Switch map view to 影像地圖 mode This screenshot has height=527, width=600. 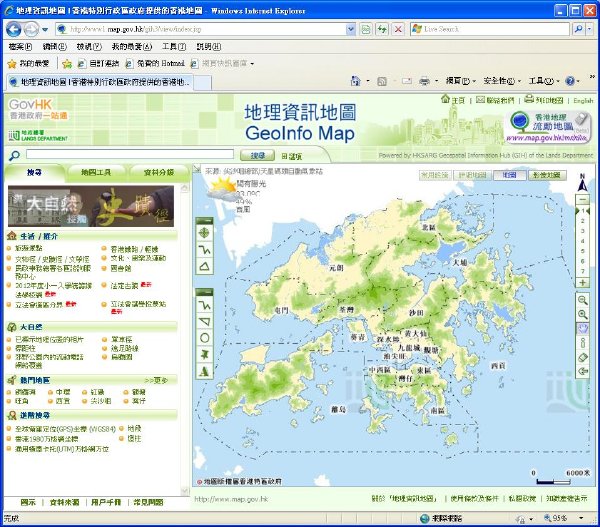click(547, 175)
